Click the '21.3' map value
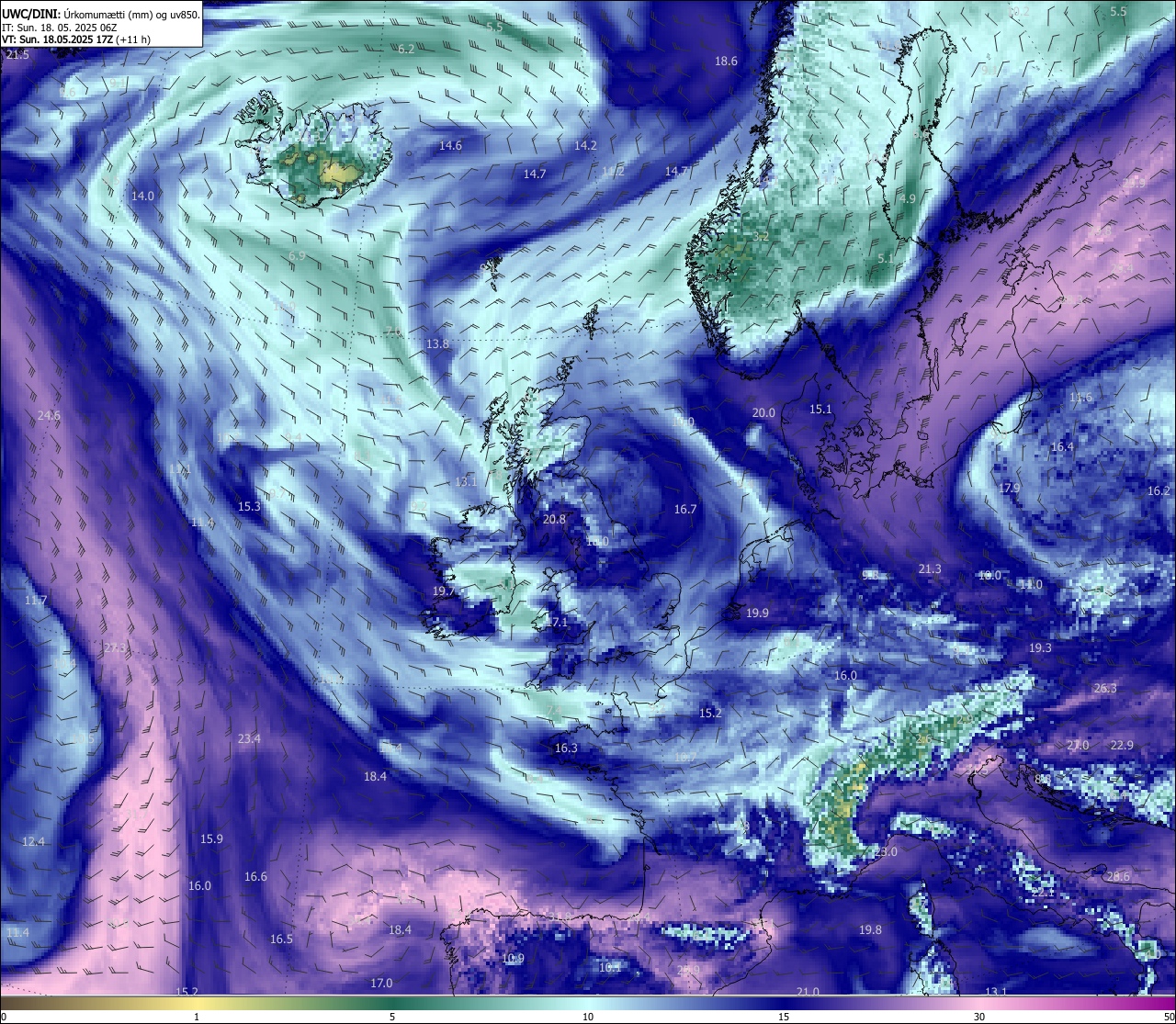Screen dimensions: 1176x1024 930,568
